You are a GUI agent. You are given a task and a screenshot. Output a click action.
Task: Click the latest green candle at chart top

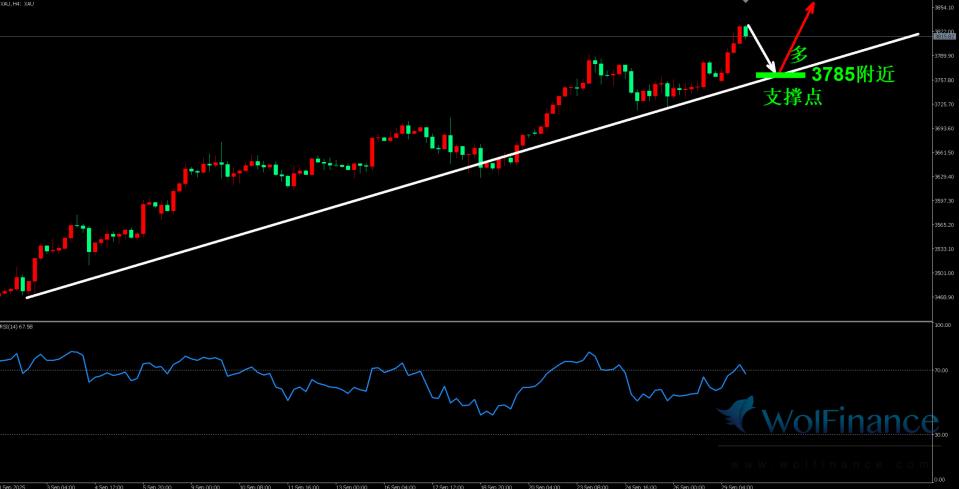(x=746, y=30)
